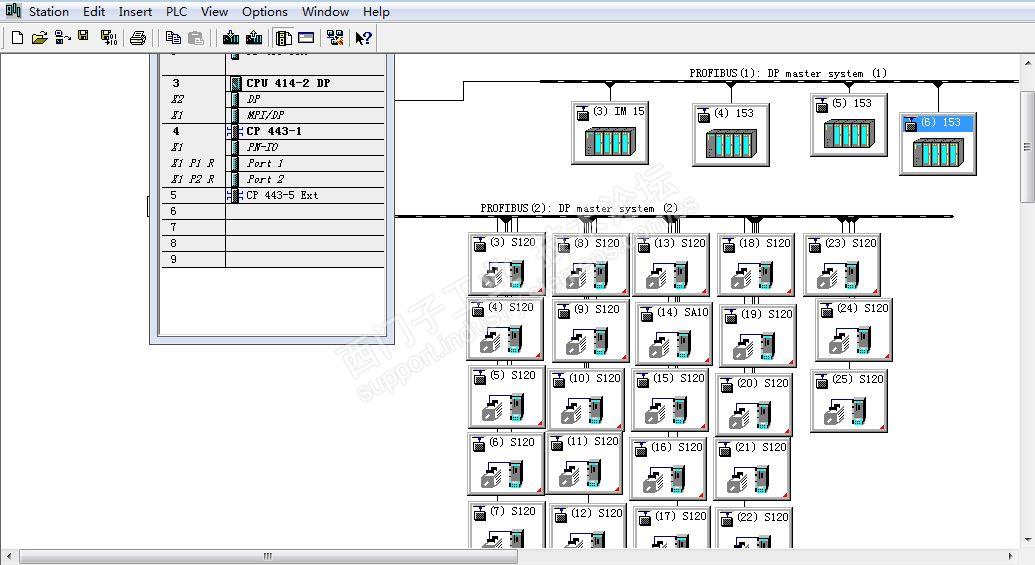Select the (6) 153 station on PROFIBUS(1)
Viewport: 1035px width, 565px height.
(938, 144)
